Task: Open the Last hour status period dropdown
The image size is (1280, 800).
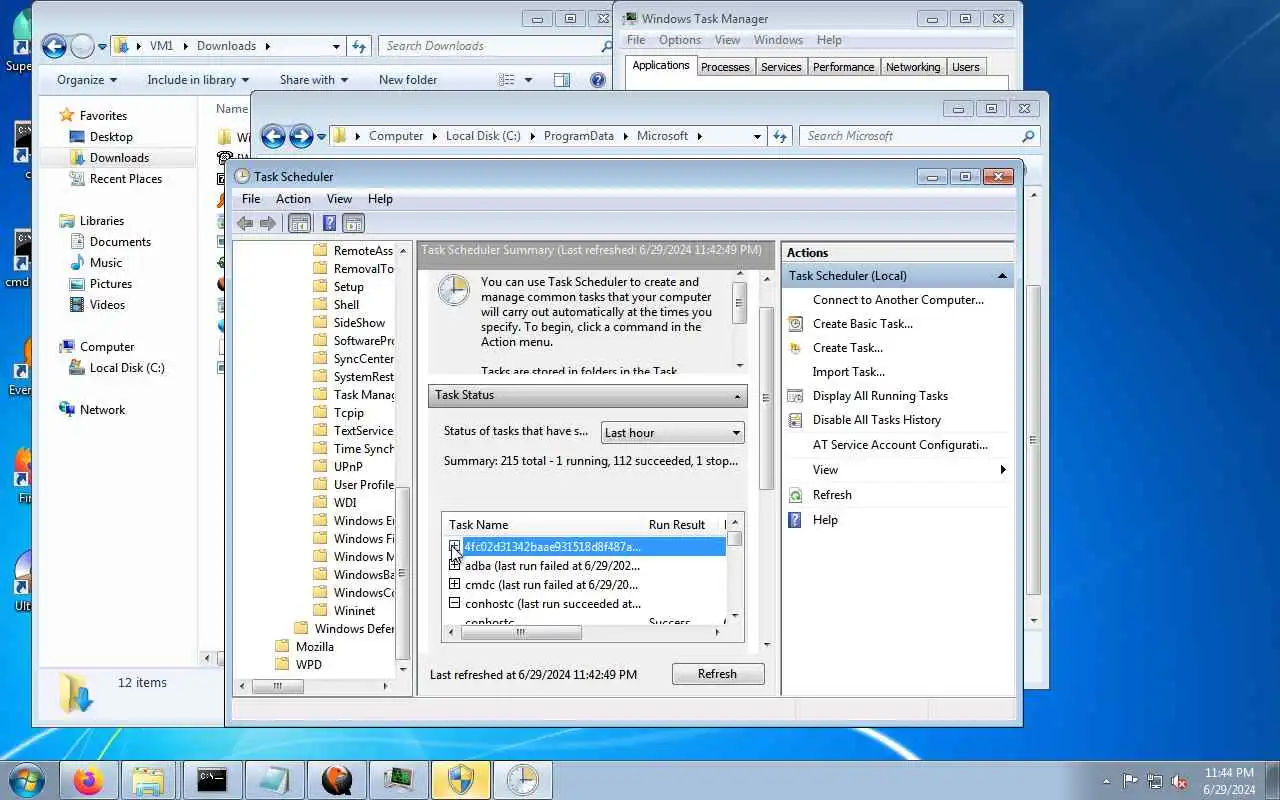Action: point(673,433)
